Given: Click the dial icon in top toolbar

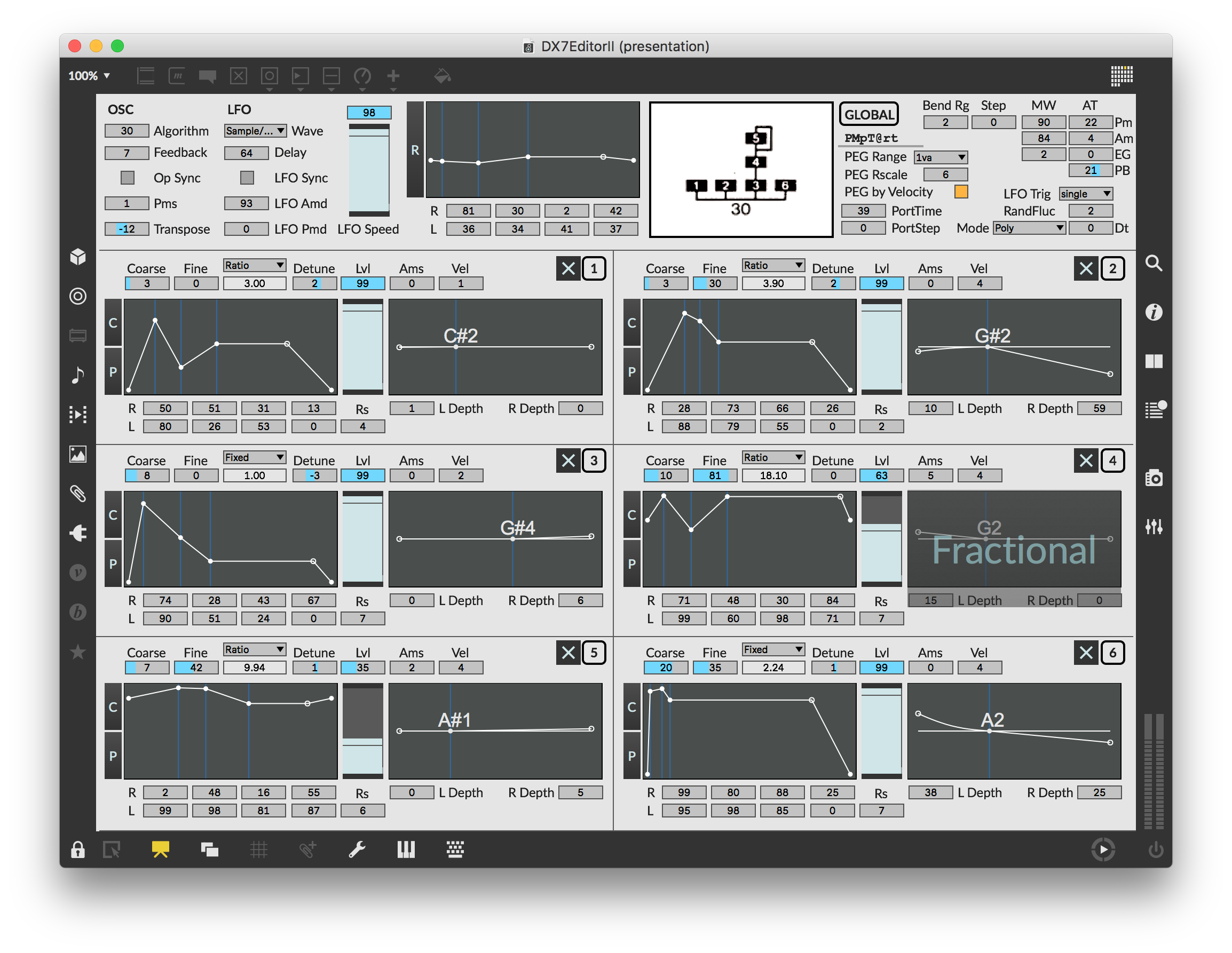Looking at the screenshot, I should pyautogui.click(x=362, y=76).
